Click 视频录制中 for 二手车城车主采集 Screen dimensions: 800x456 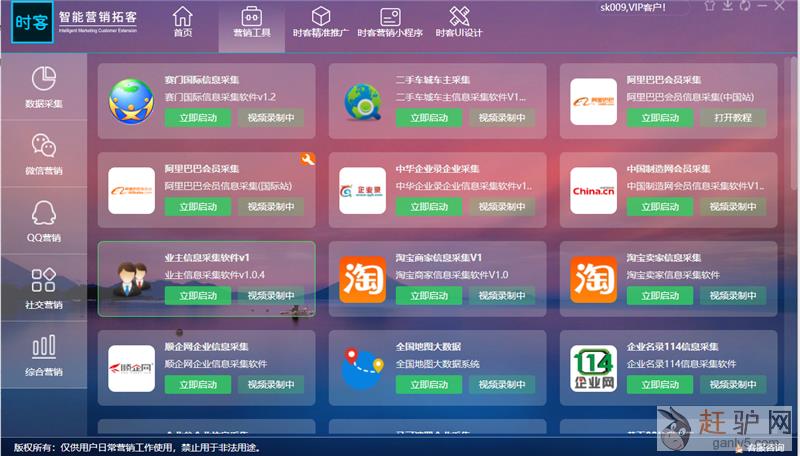coord(501,118)
